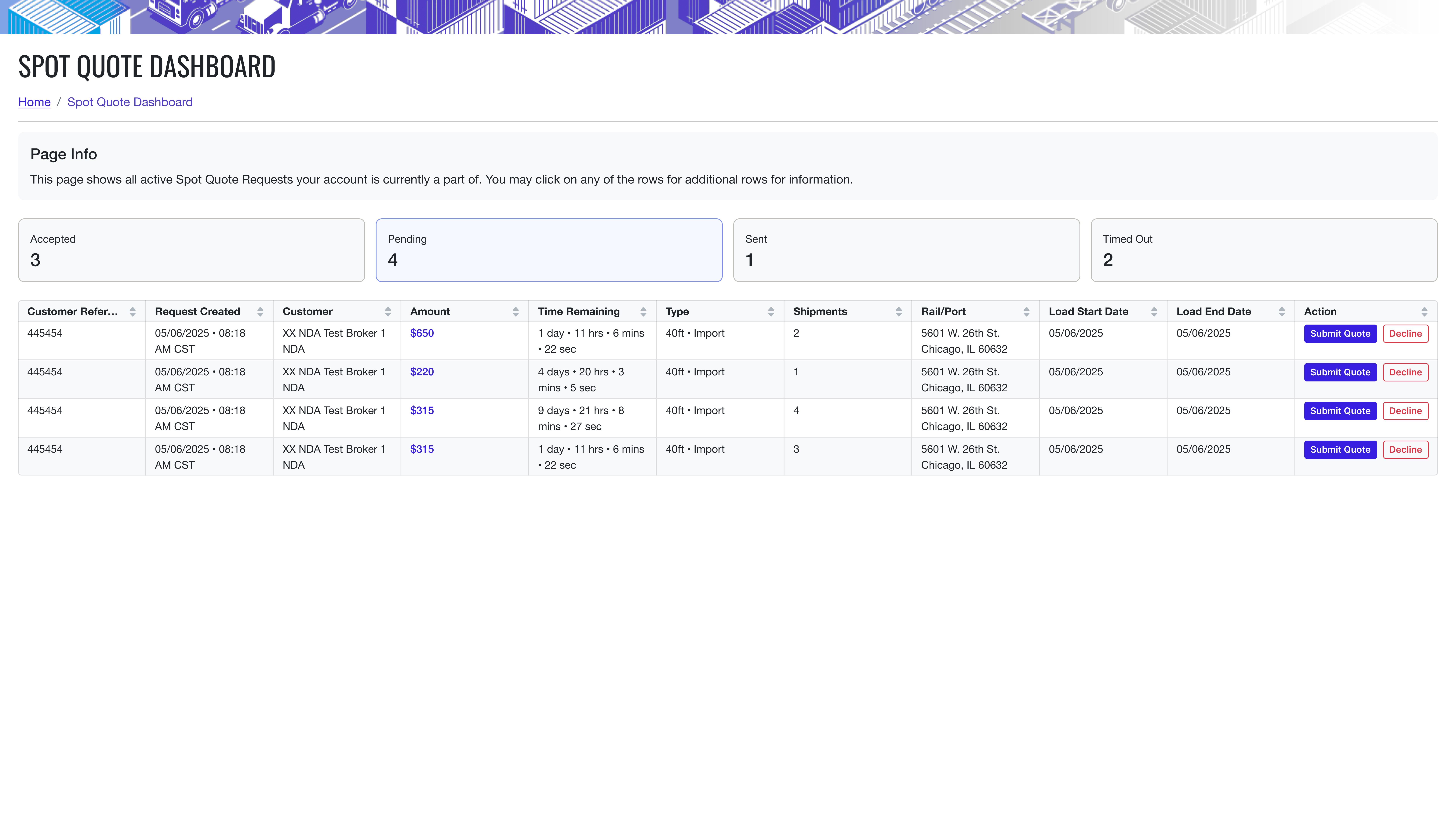This screenshot has height=819, width=1456.
Task: Sort by Time Remaining arrows
Action: (x=643, y=311)
